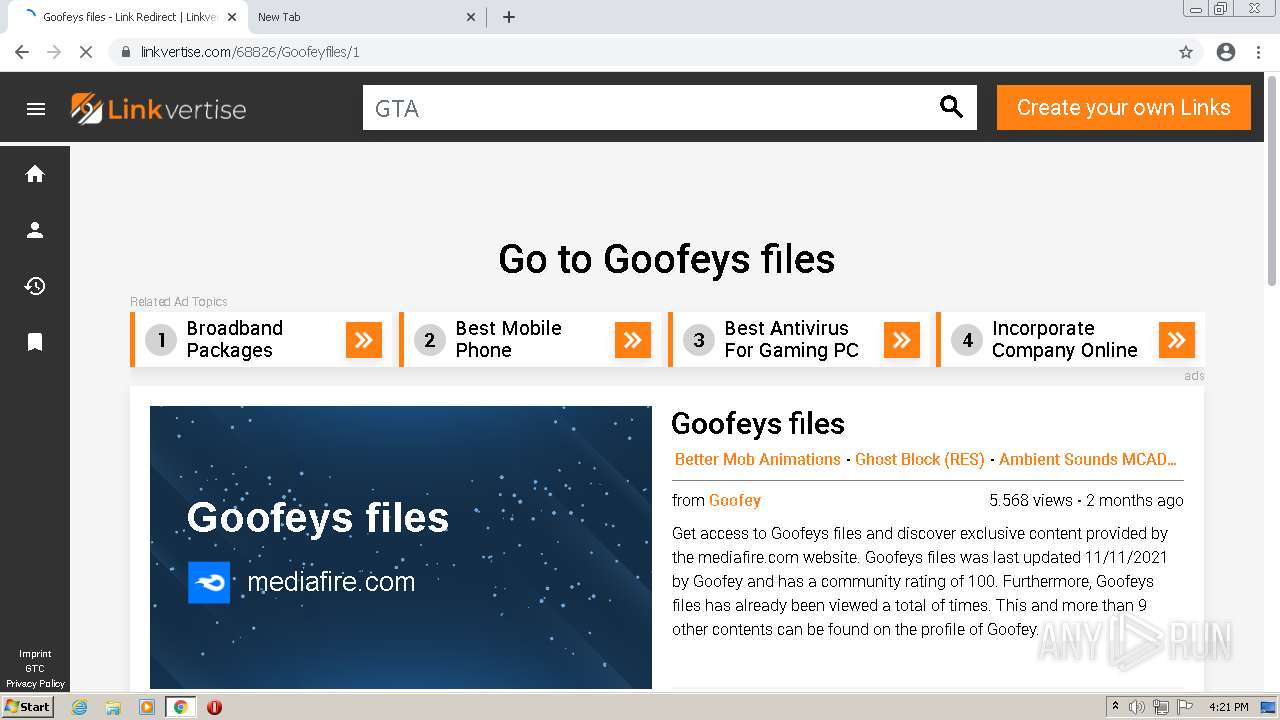Screen dimensions: 1280x720
Task: Open the Home sidebar icon
Action: click(x=35, y=174)
